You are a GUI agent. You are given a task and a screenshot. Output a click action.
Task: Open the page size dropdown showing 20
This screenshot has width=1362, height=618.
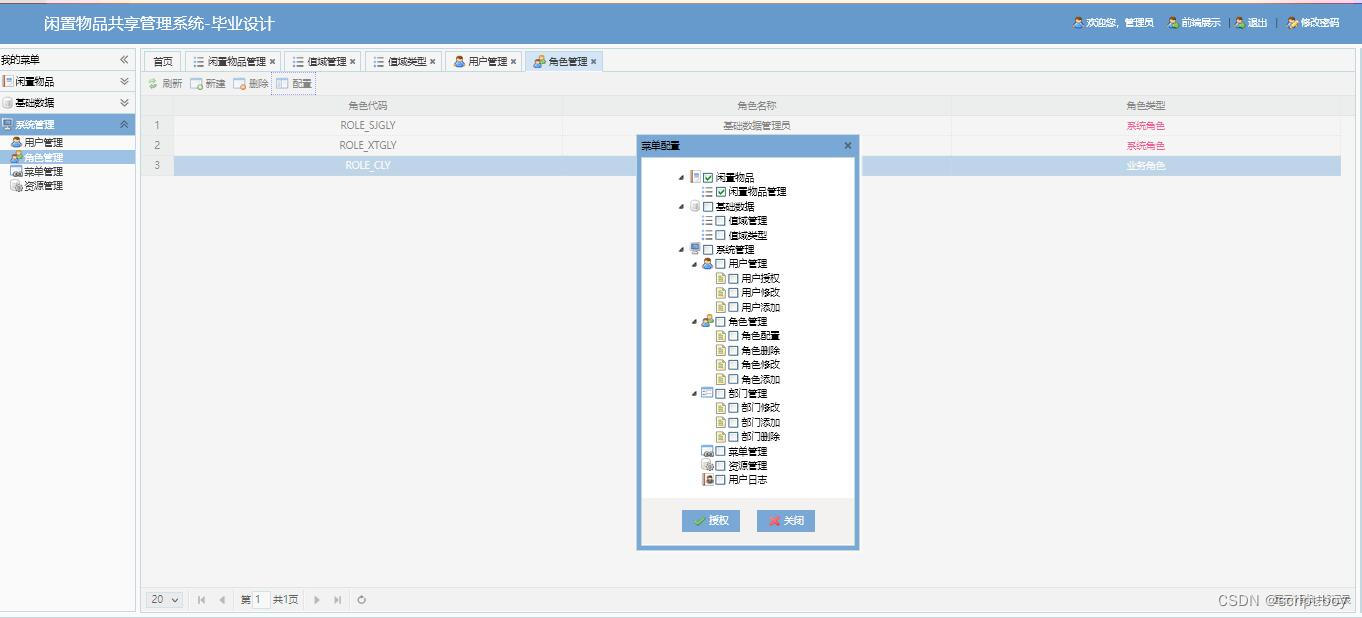[x=165, y=600]
